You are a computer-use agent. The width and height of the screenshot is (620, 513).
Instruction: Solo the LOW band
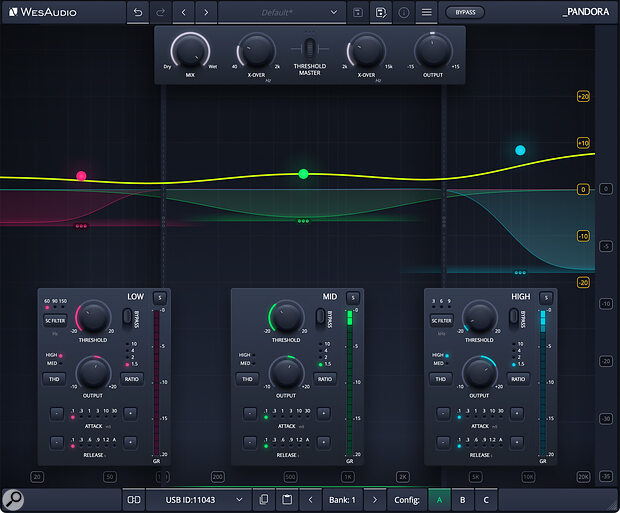[160, 297]
